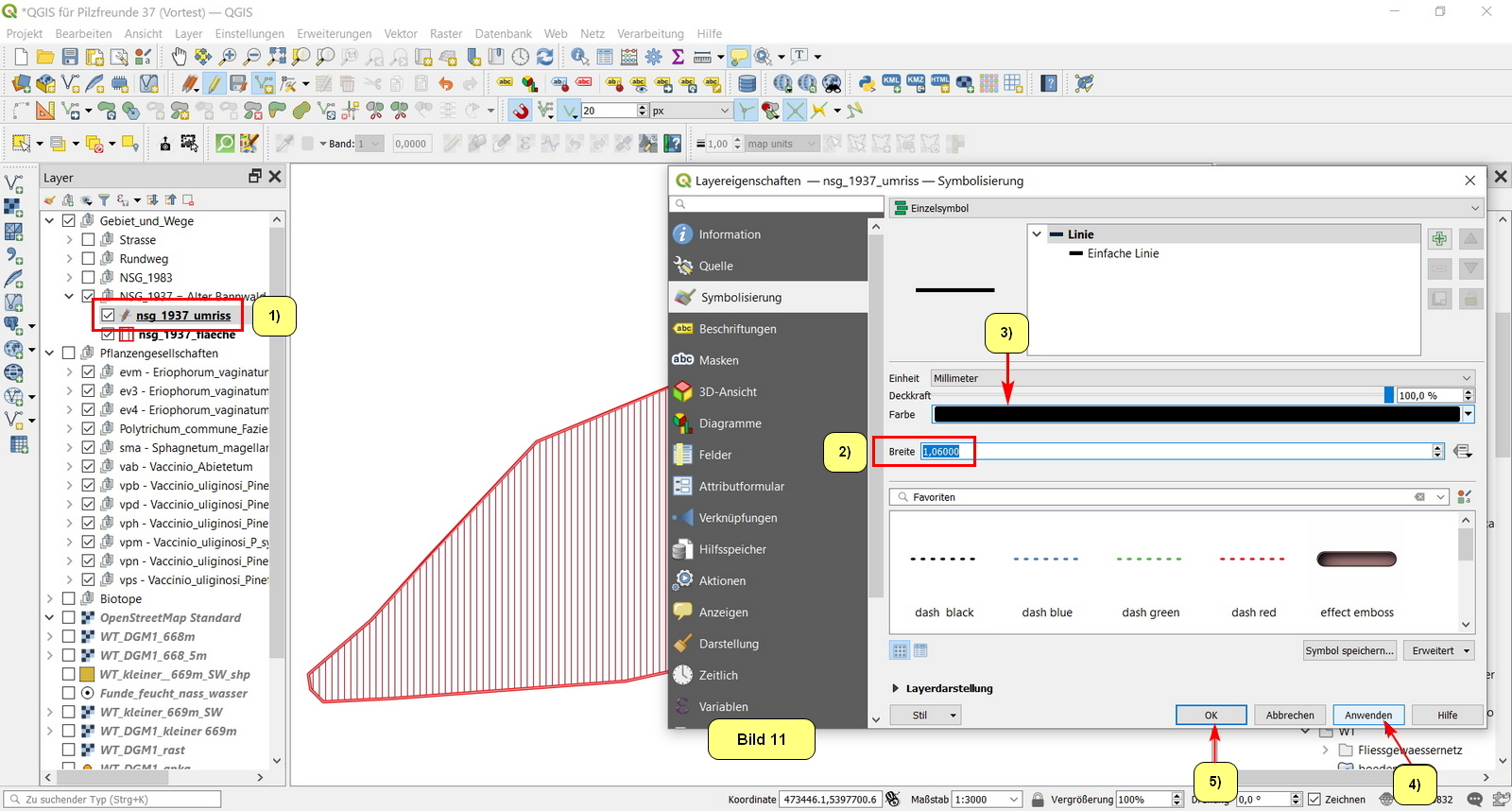Click the Anwenden button

[x=1367, y=716]
